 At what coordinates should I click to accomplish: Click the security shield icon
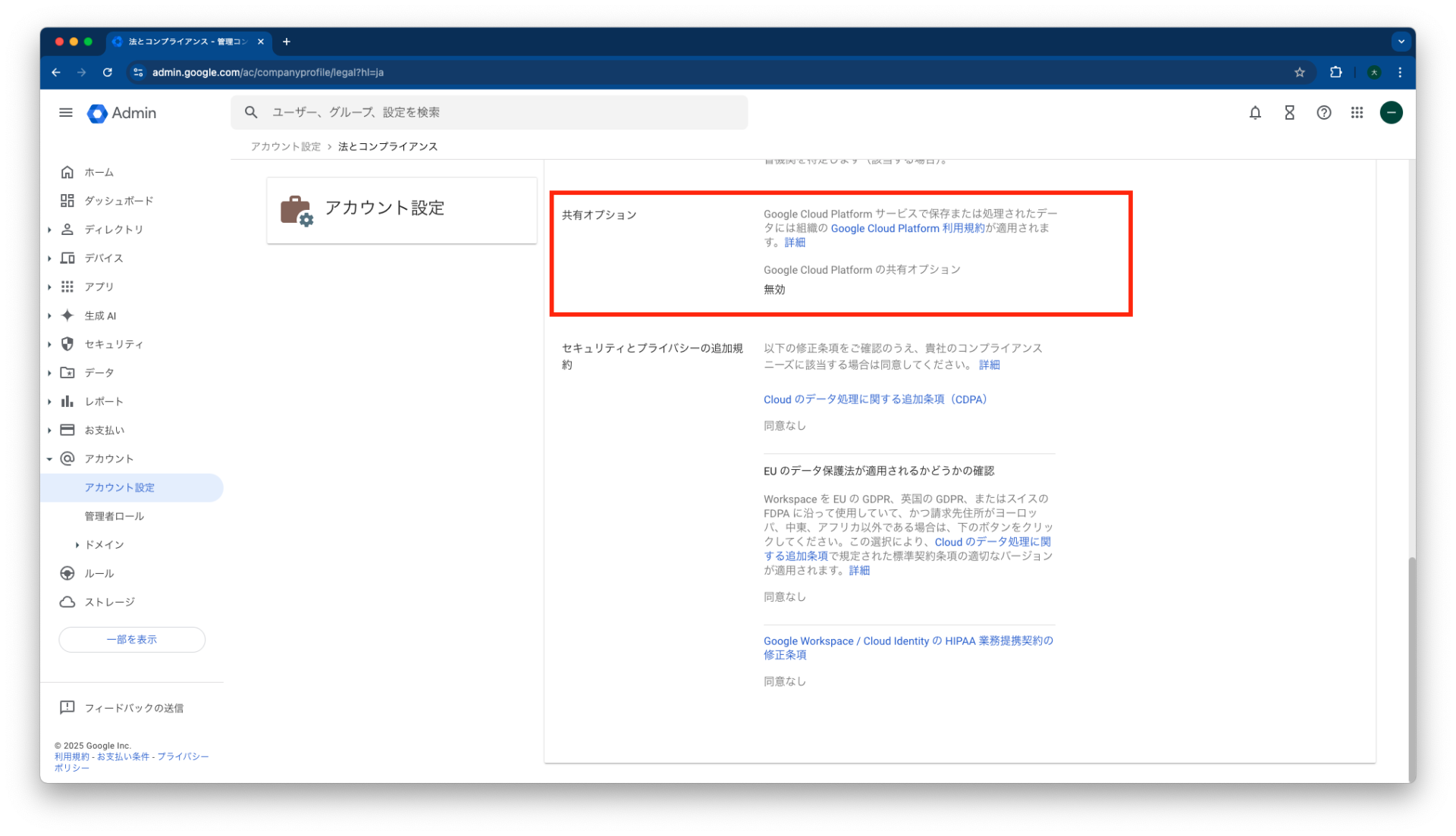(x=67, y=344)
